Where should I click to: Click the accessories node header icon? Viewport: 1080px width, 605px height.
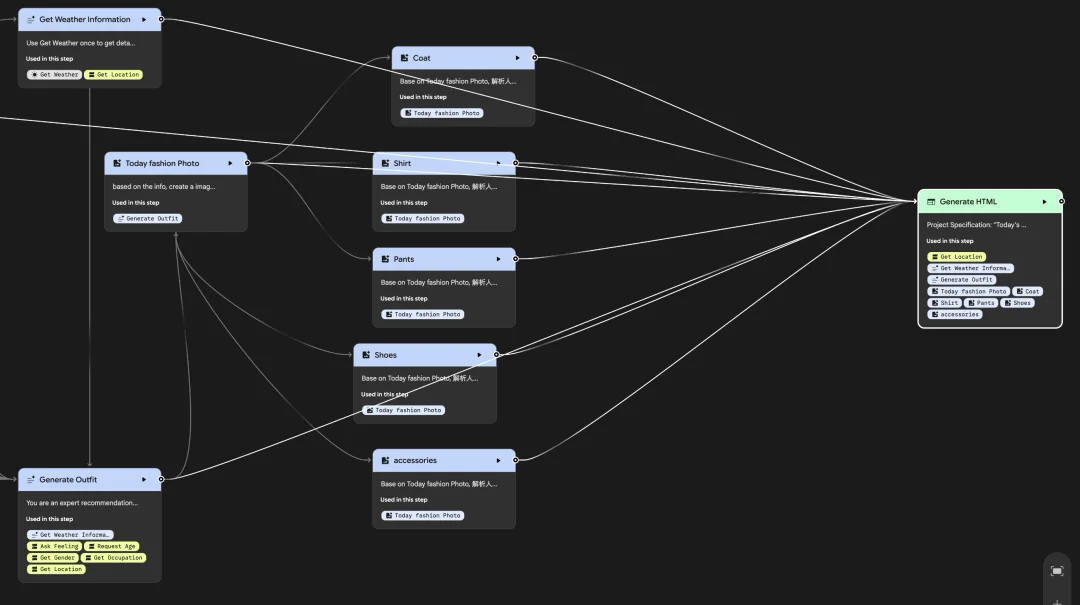[385, 461]
